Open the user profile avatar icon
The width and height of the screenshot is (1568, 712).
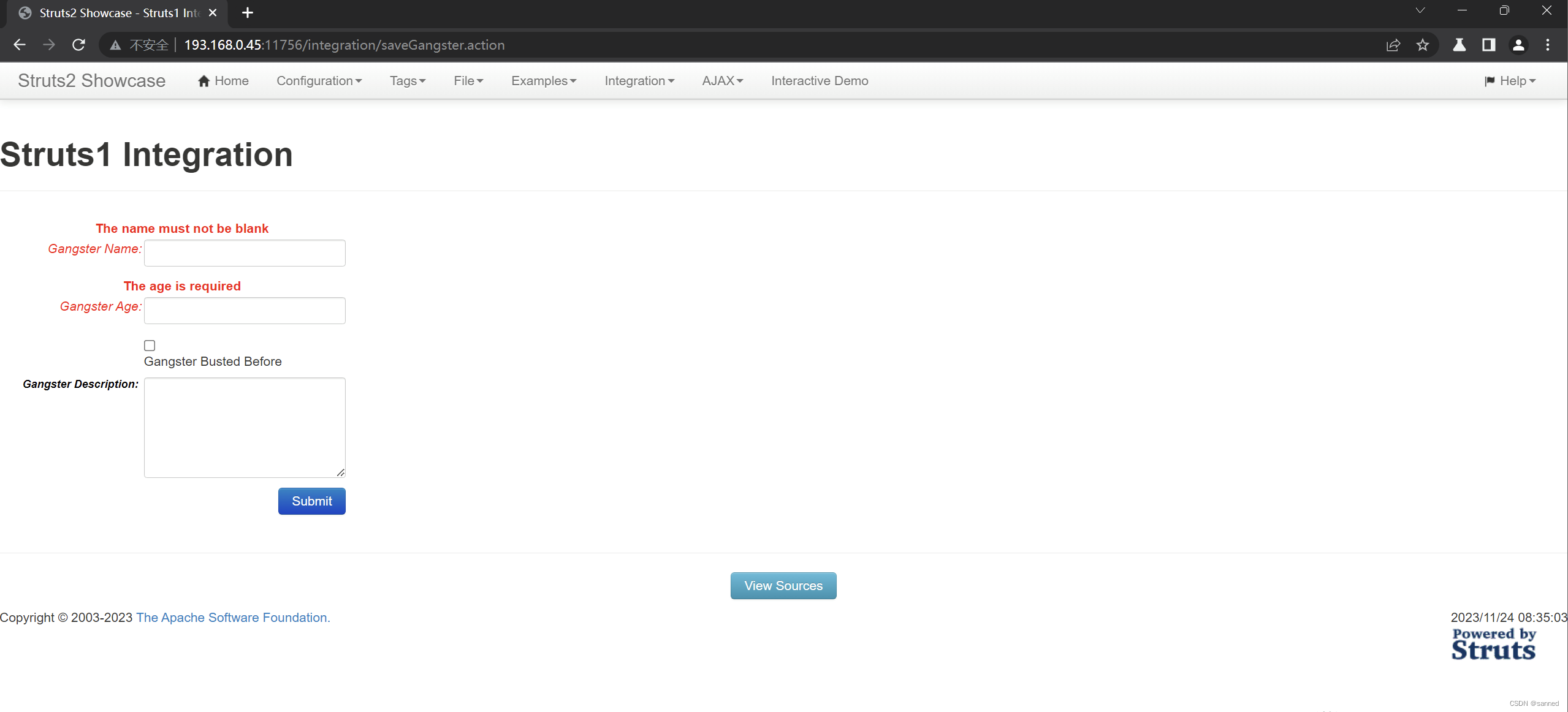point(1518,45)
